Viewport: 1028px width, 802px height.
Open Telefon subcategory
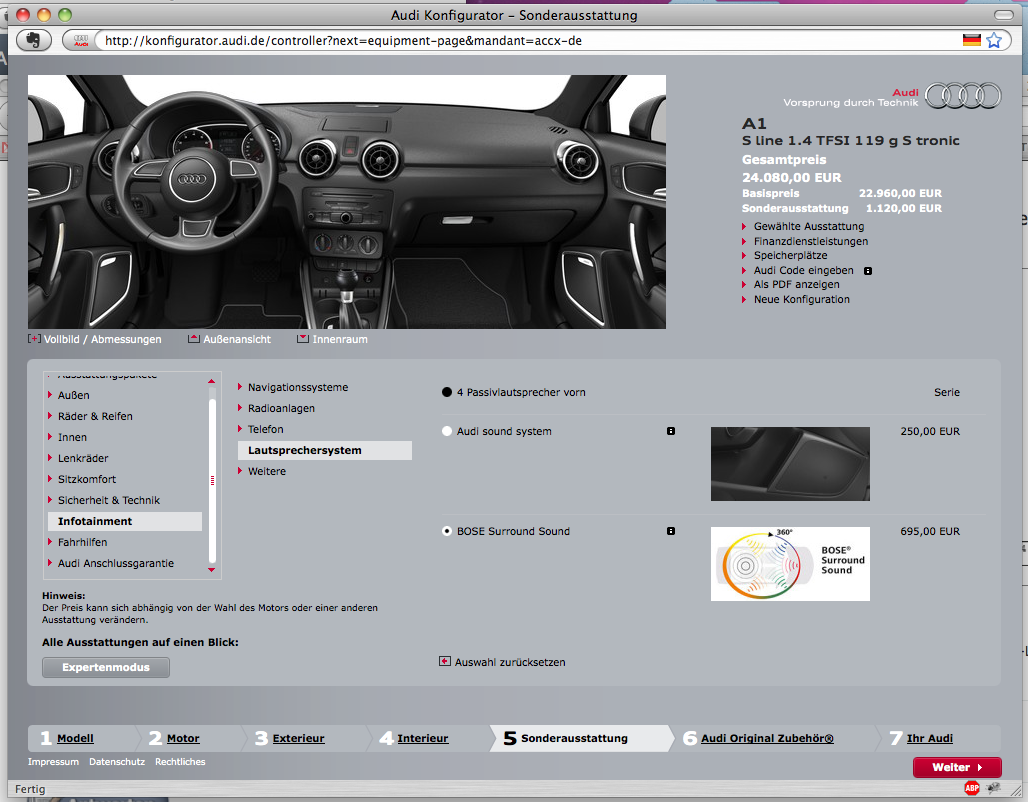pyautogui.click(x=266, y=430)
